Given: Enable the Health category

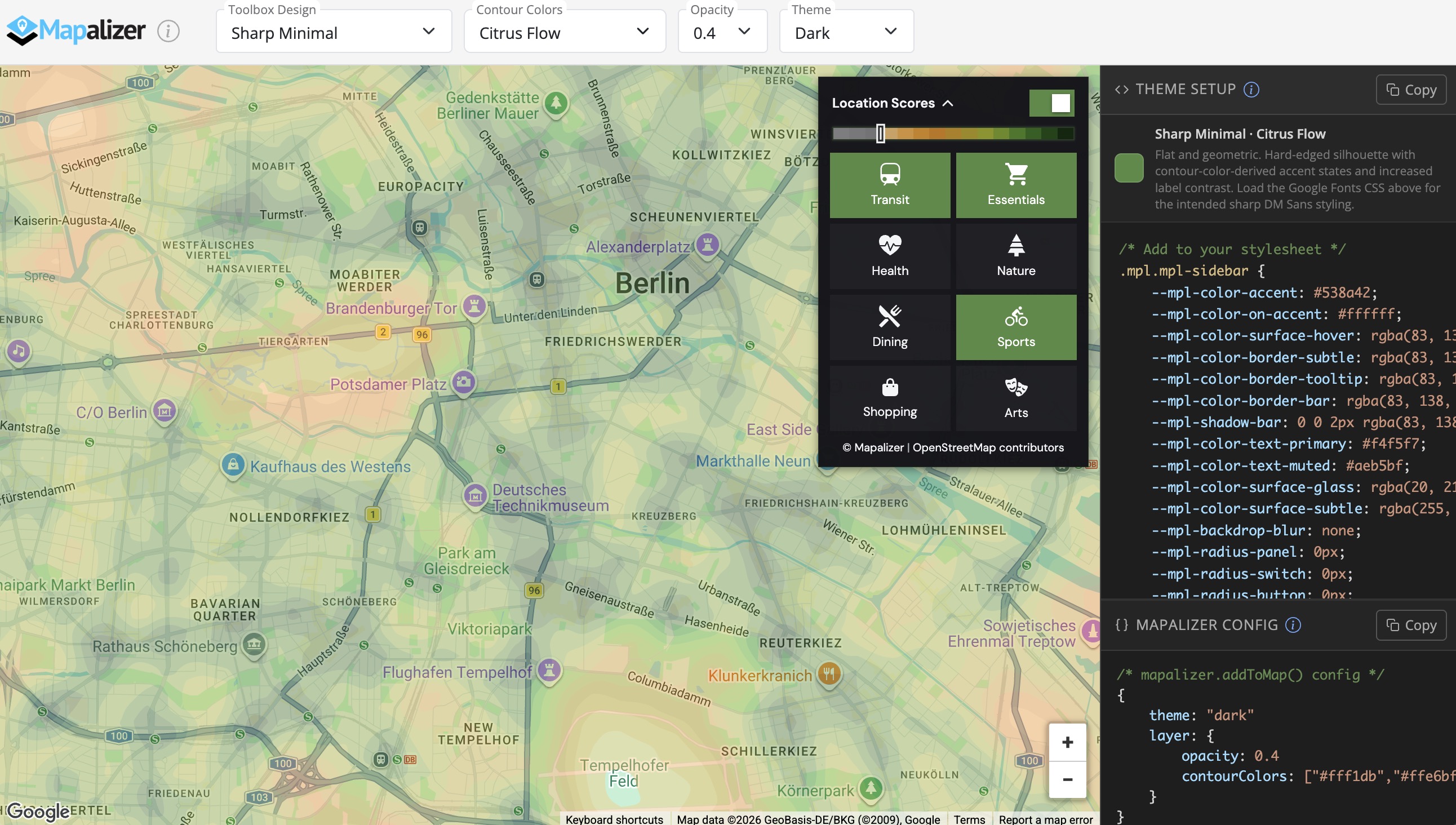Looking at the screenshot, I should [890, 256].
